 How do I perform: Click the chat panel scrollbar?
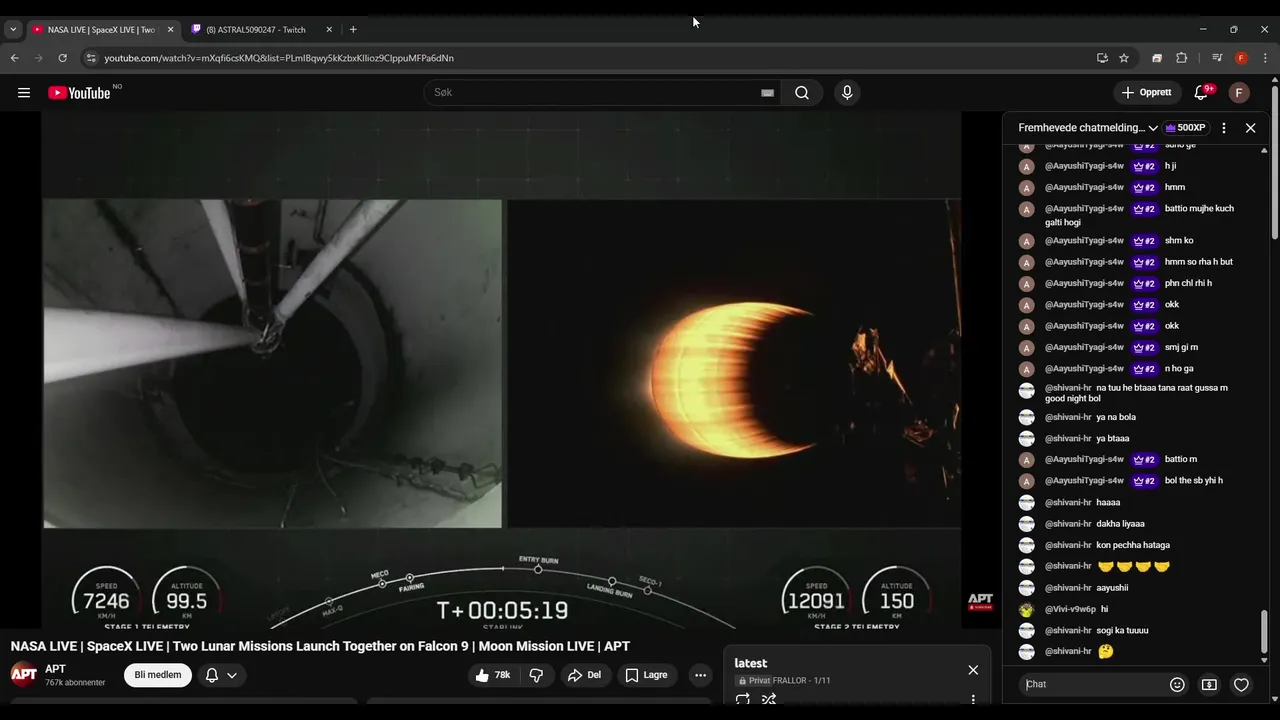[x=1264, y=631]
